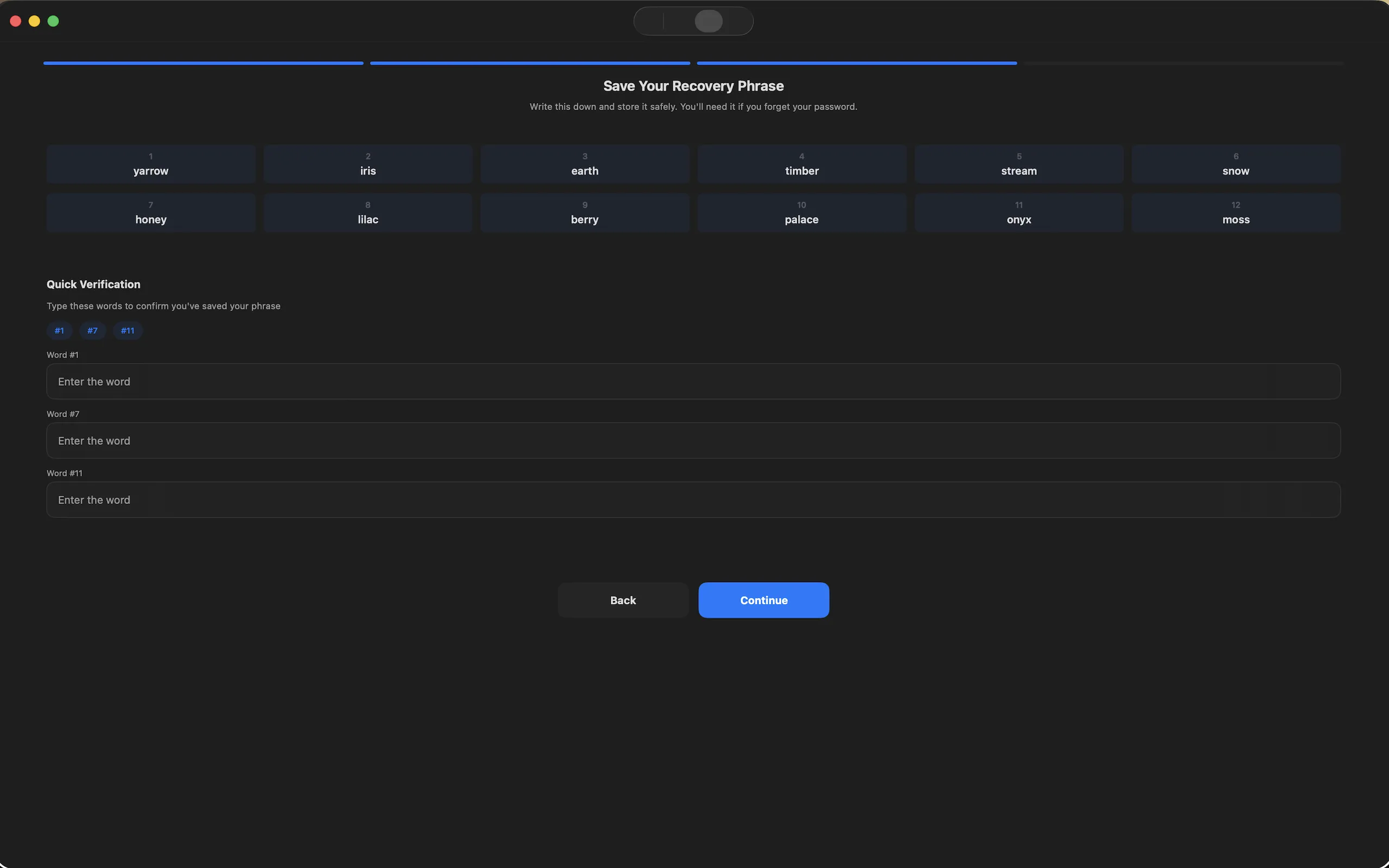
Task: Click the unfilled fourth progress step bar
Action: [1183, 63]
